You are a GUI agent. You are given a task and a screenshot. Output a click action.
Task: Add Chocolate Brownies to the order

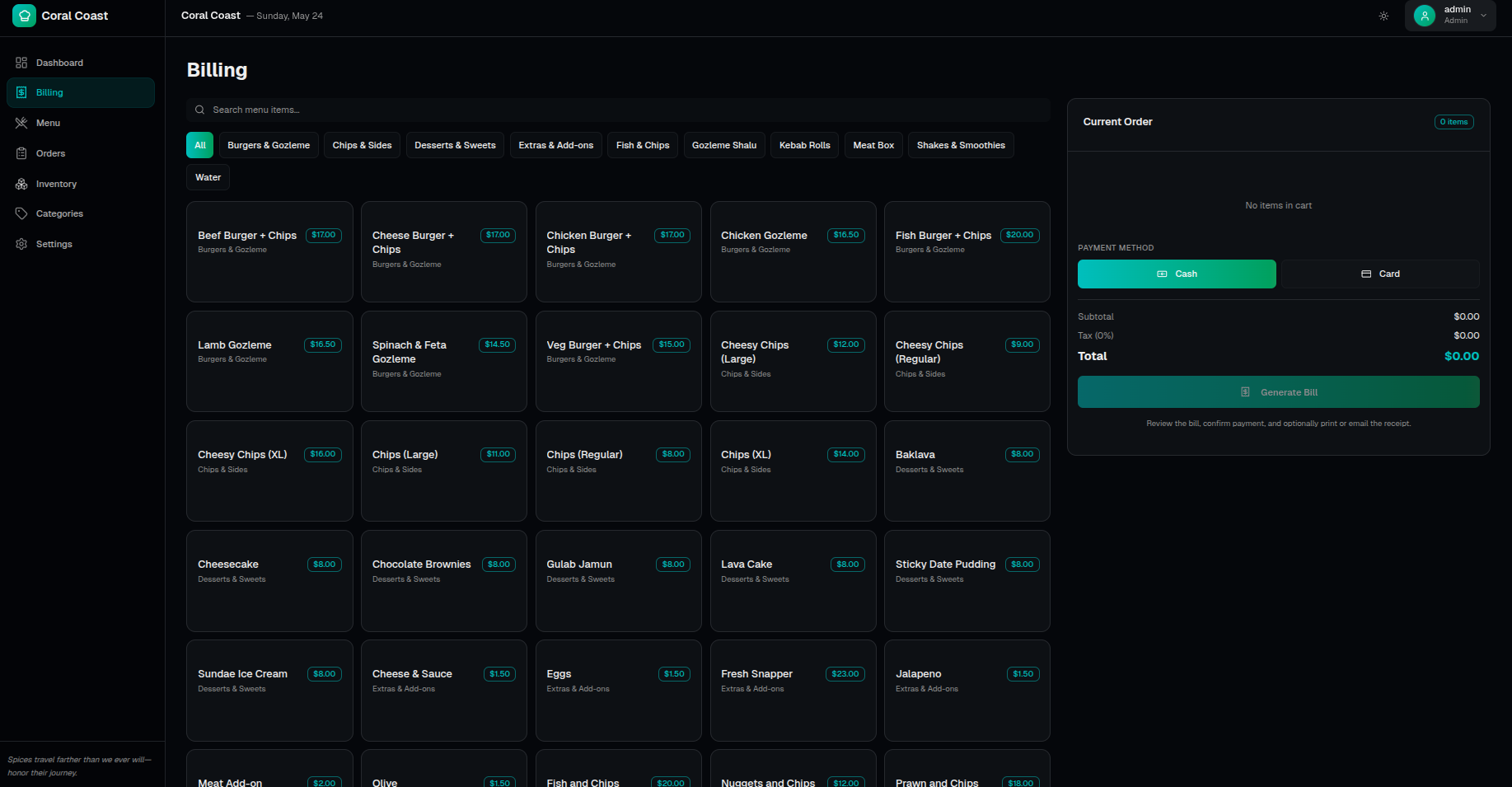(x=444, y=581)
